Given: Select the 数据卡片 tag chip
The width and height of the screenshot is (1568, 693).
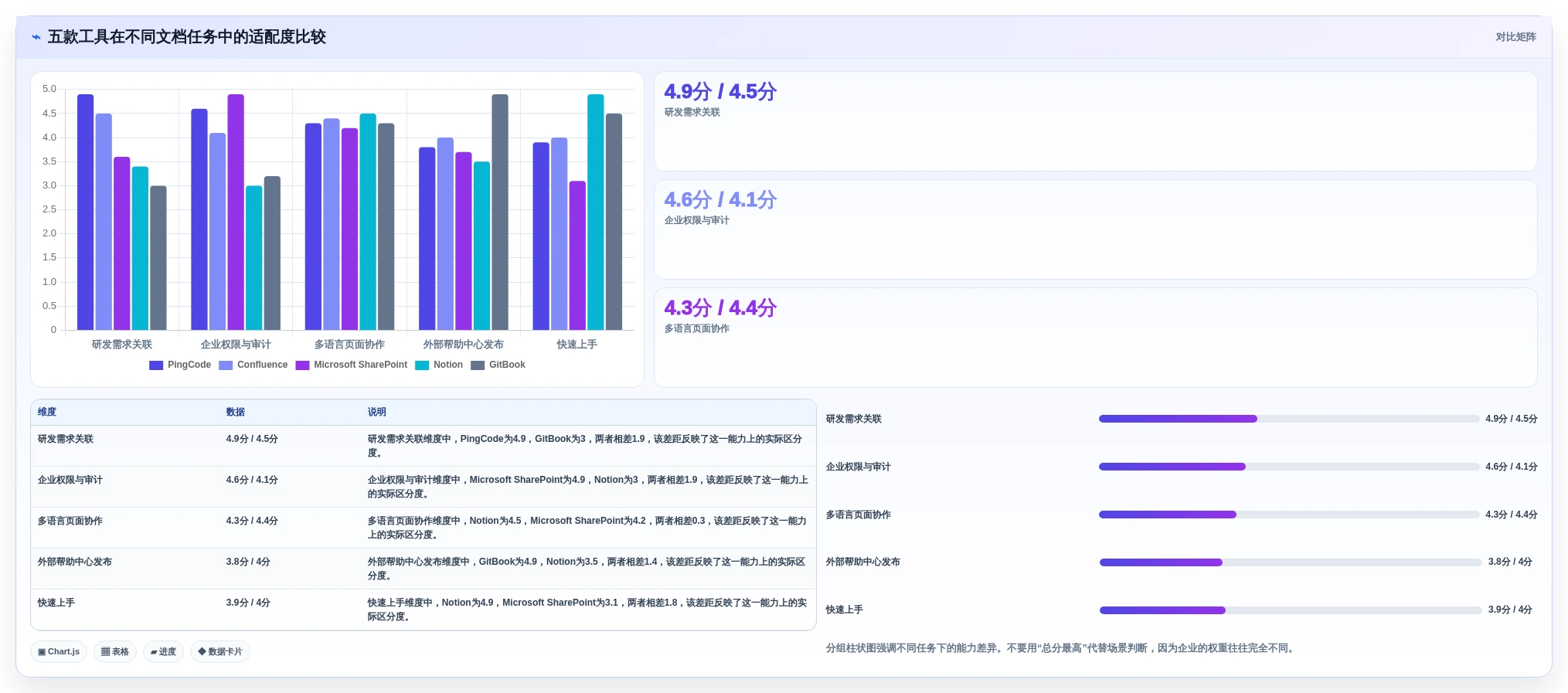Looking at the screenshot, I should tap(220, 652).
